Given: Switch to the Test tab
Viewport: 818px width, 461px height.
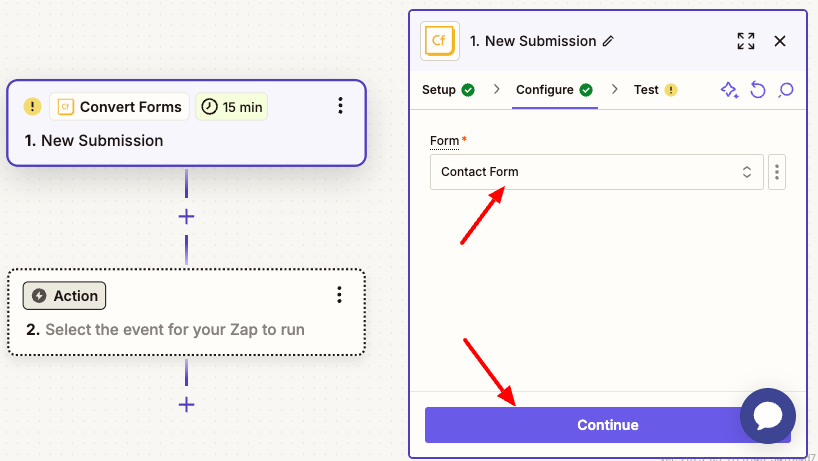Looking at the screenshot, I should click(655, 90).
